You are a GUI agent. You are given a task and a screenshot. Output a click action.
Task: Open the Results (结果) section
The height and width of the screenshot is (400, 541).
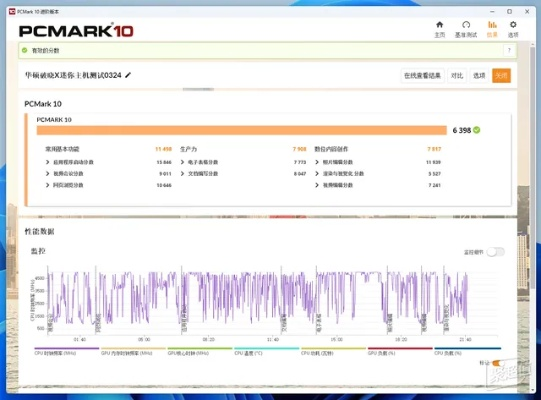tap(492, 29)
